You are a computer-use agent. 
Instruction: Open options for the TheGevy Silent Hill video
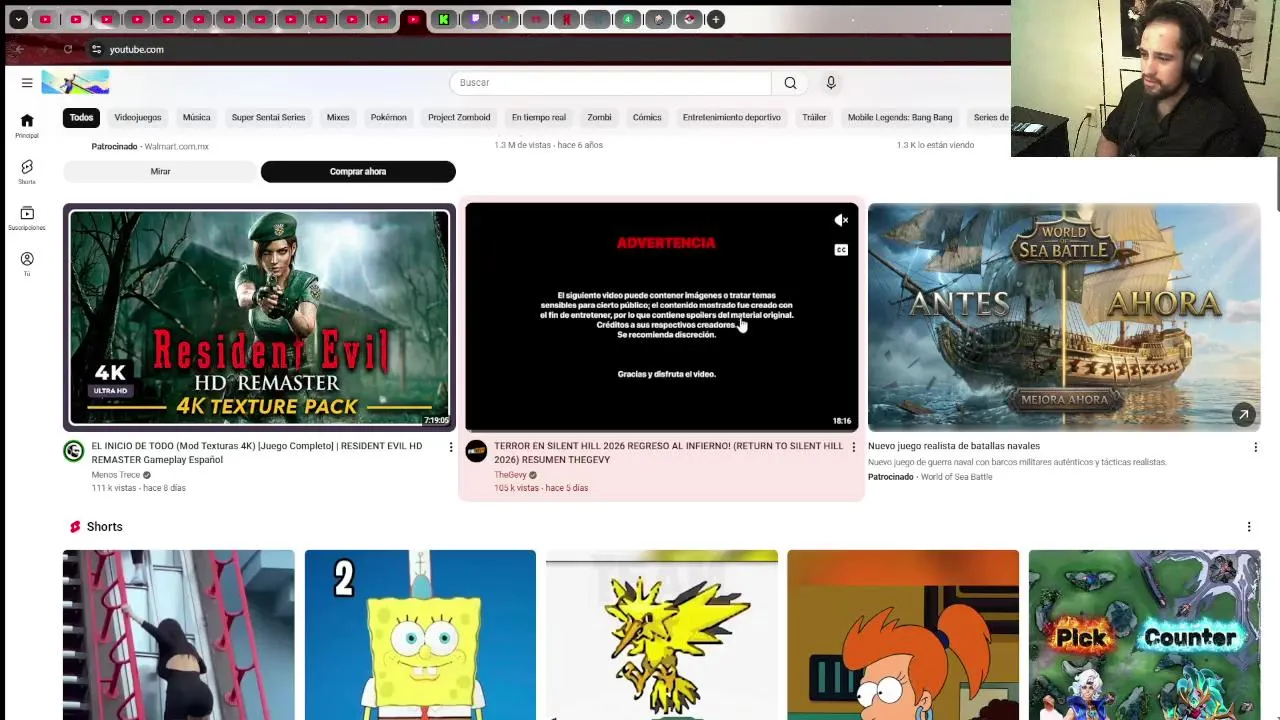click(853, 447)
